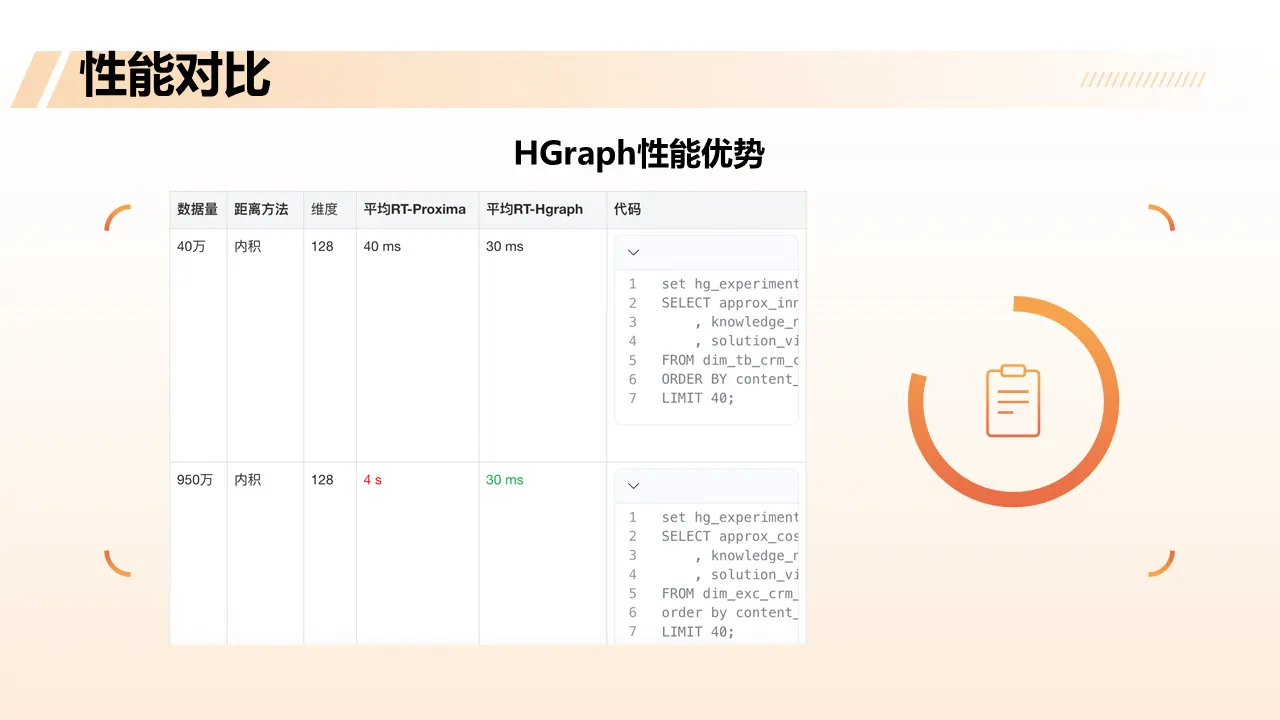Select the red '4 s' value in the table

(x=371, y=479)
